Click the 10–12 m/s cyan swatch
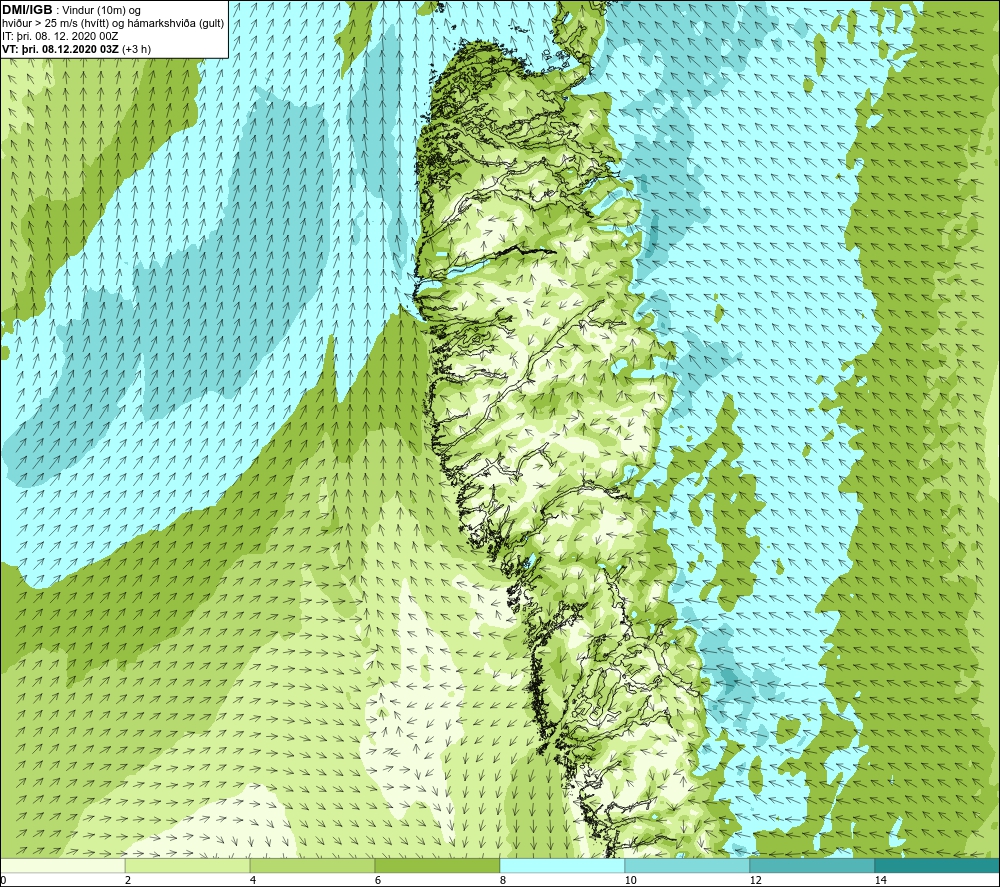 (x=688, y=865)
